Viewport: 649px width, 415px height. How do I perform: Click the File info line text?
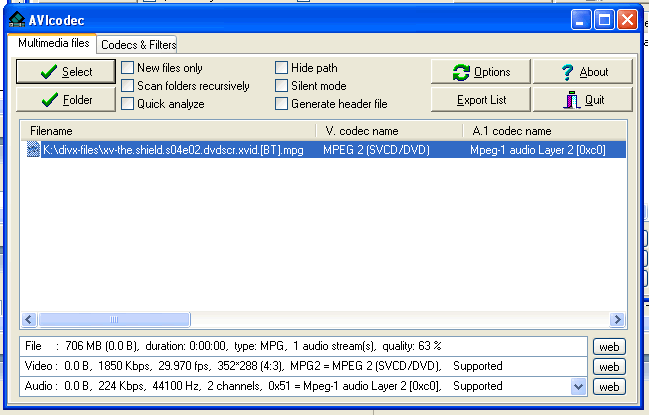(x=233, y=346)
